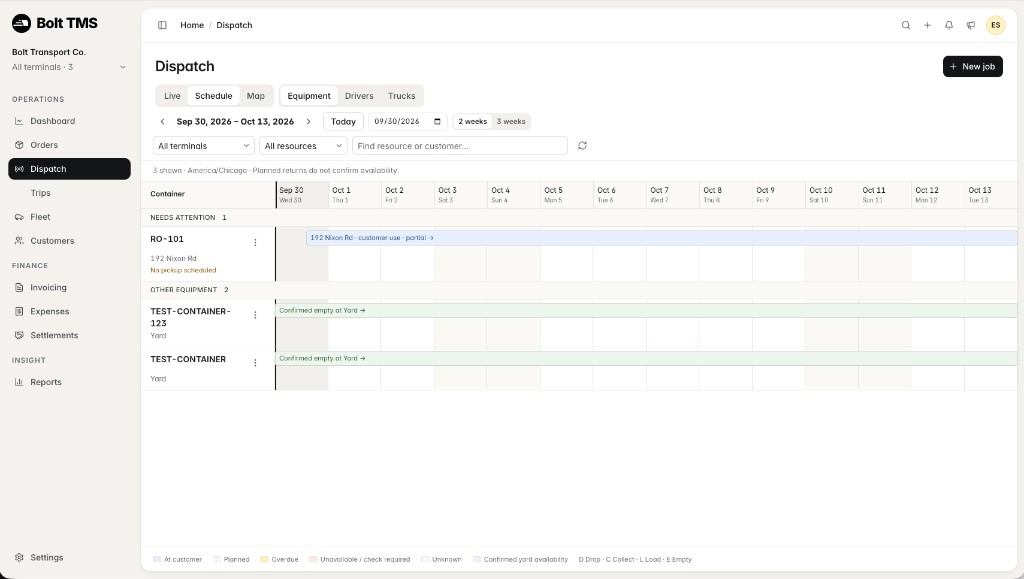The height and width of the screenshot is (579, 1024).
Task: Click the New job button
Action: coord(972,67)
